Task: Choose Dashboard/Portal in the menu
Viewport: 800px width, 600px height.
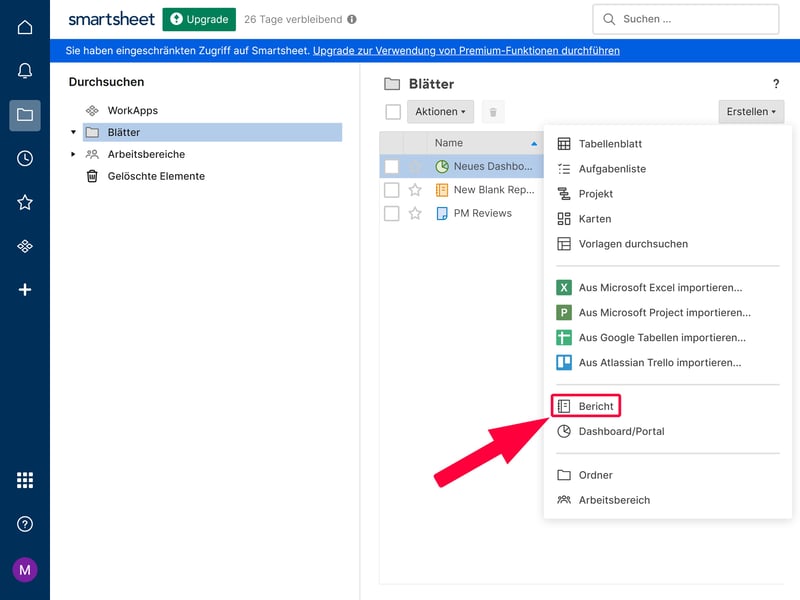Action: click(621, 431)
